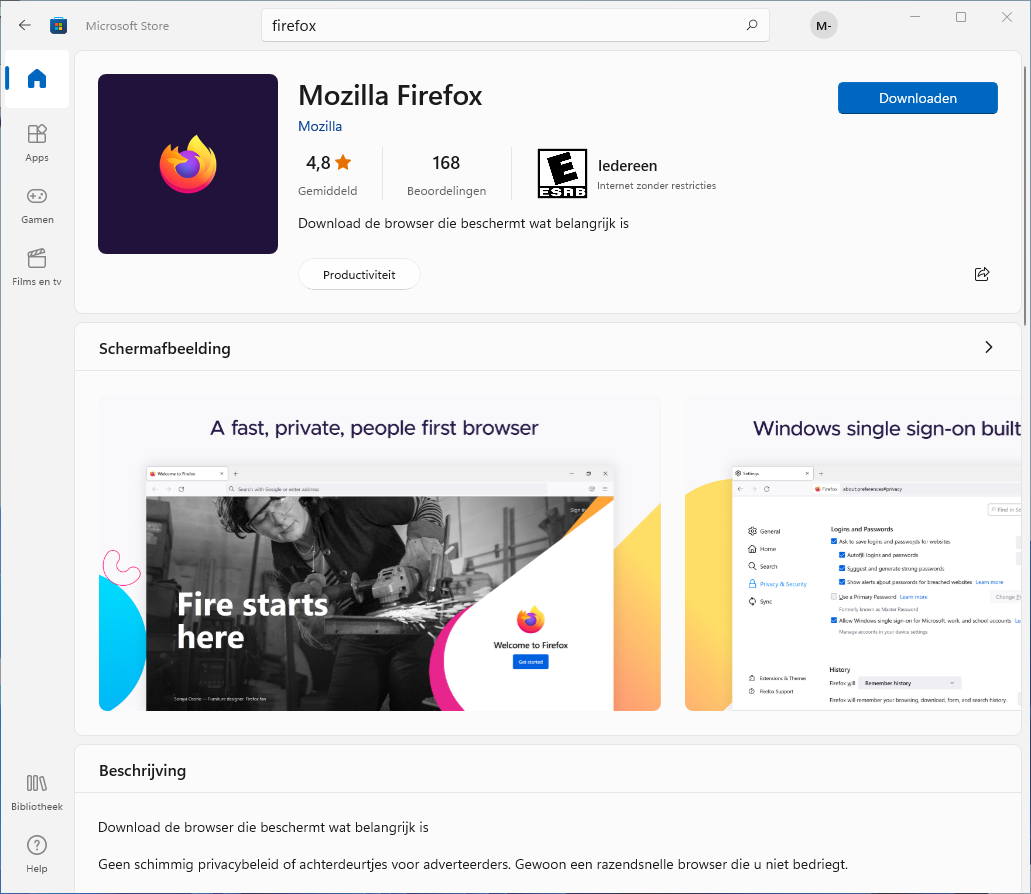Open the Mozilla publisher link
Viewport: 1031px width, 894px height.
coord(320,126)
